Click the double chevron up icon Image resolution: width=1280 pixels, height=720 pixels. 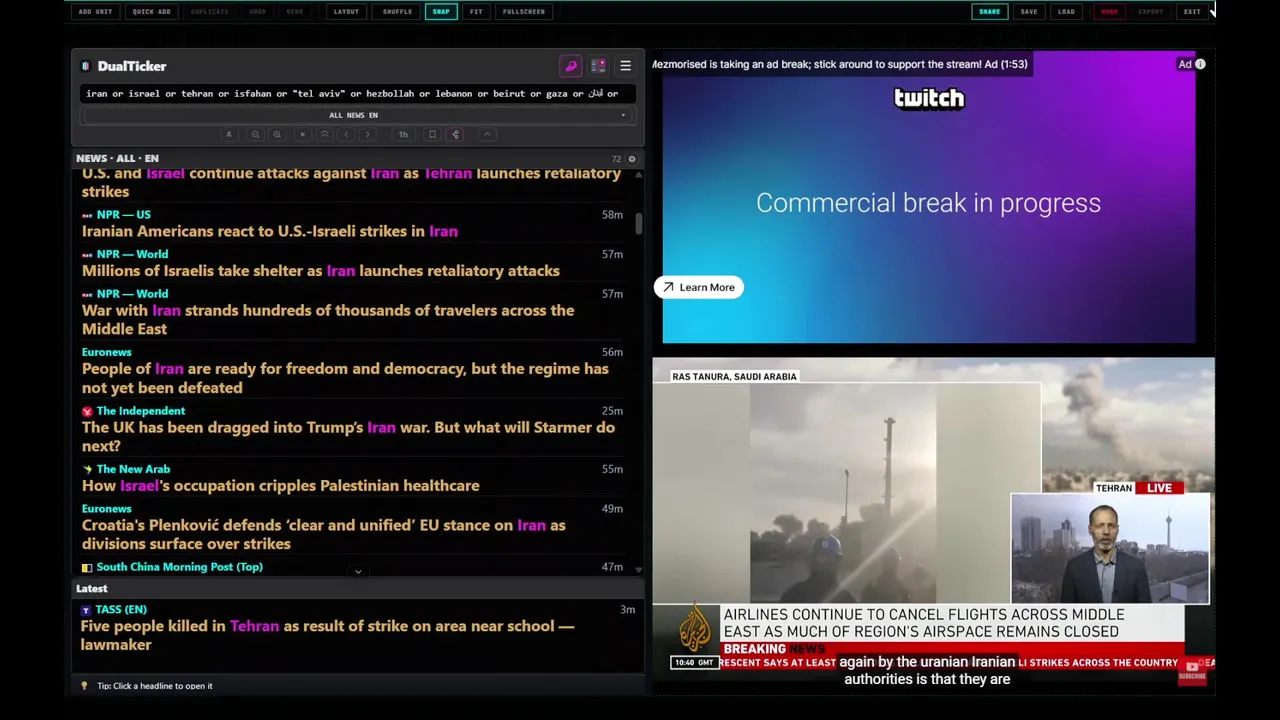pos(324,134)
